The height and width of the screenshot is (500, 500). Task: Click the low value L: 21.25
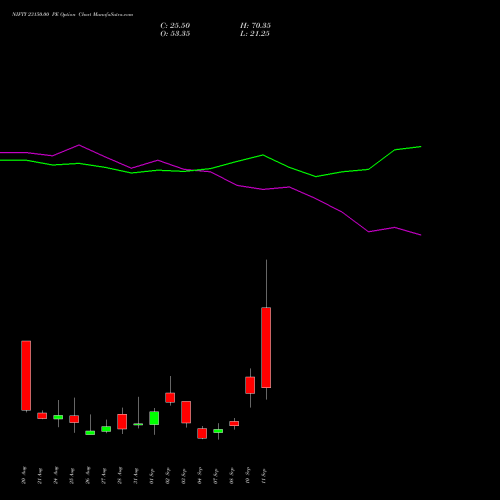click(255, 34)
